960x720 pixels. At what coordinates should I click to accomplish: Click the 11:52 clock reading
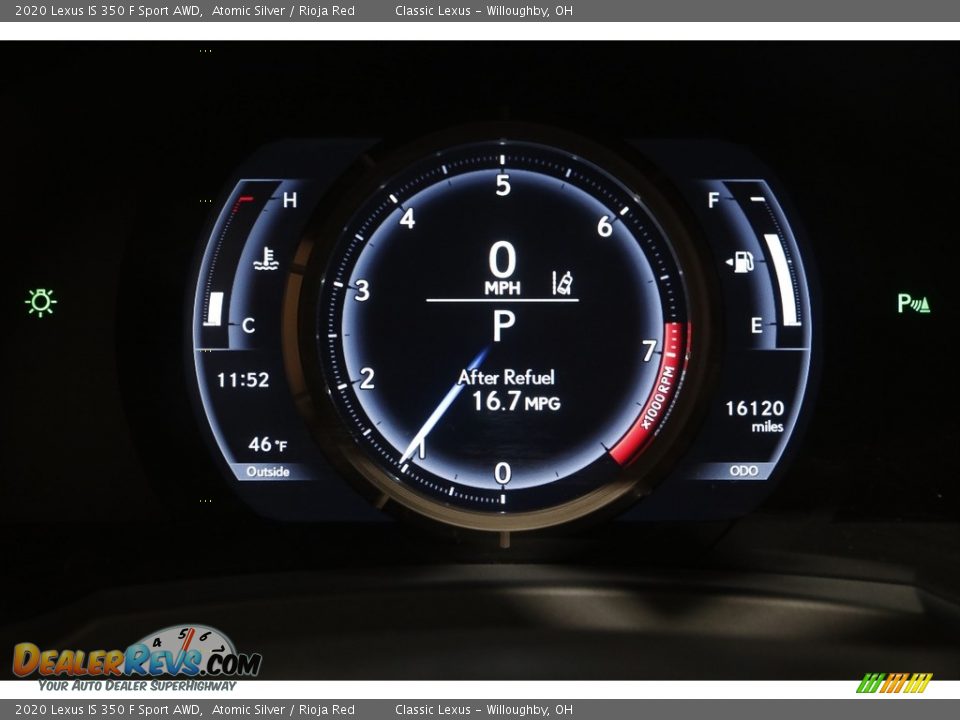243,380
